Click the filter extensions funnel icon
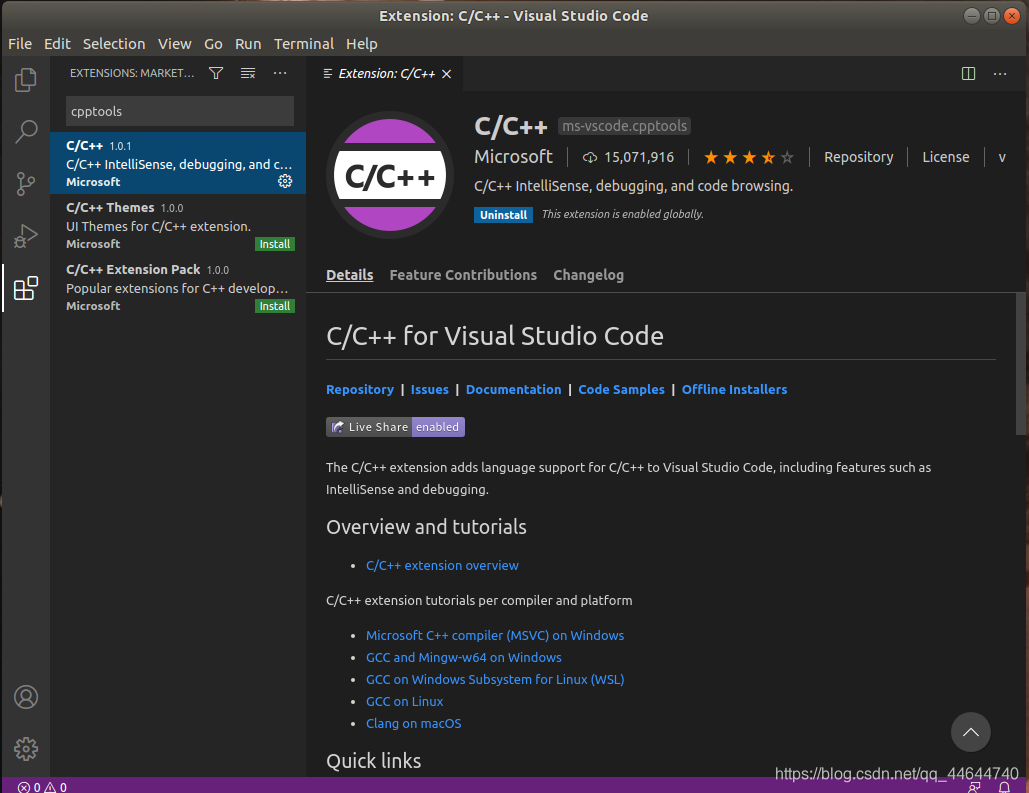Image resolution: width=1029 pixels, height=793 pixels. (x=216, y=73)
